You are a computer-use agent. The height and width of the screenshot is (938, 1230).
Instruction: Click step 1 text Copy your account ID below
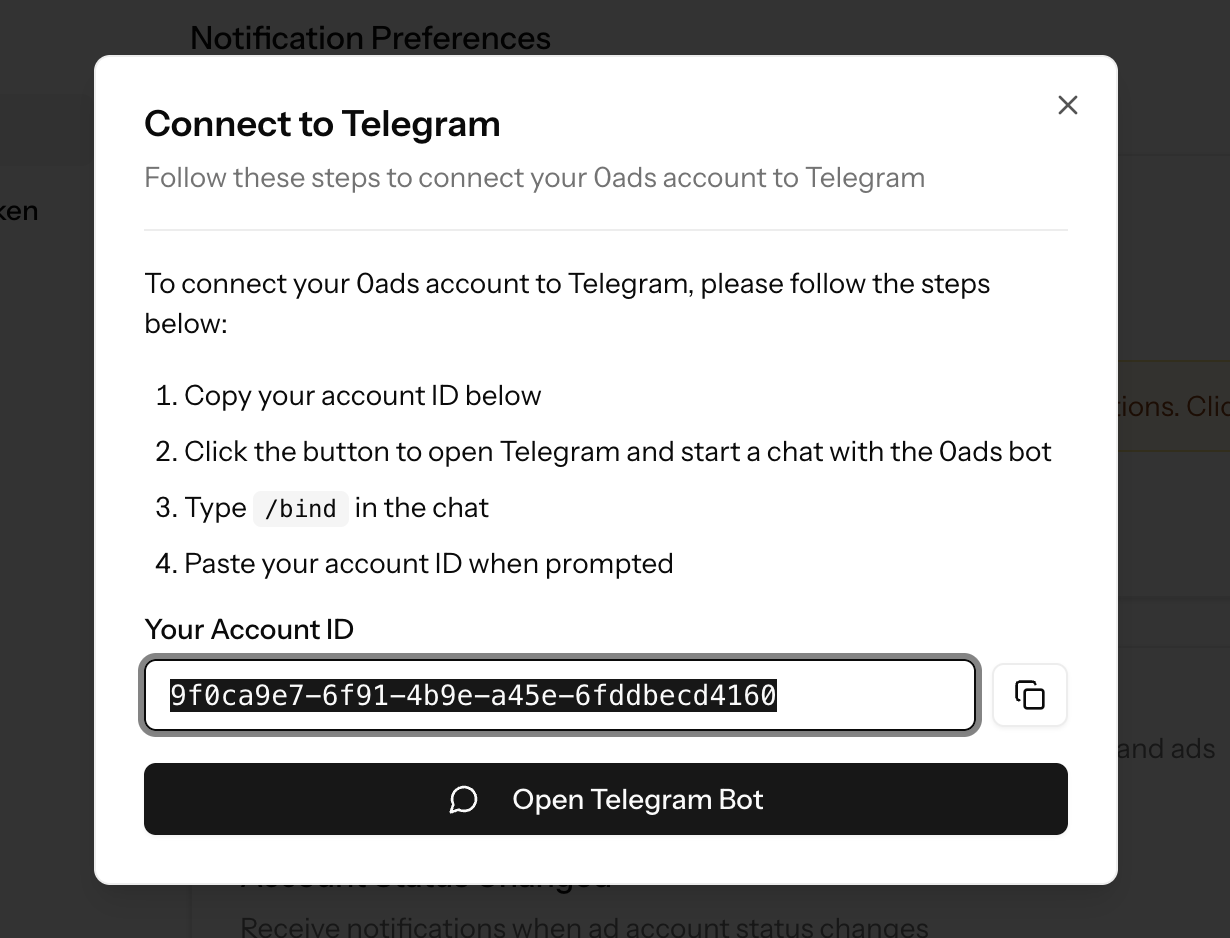pos(362,395)
